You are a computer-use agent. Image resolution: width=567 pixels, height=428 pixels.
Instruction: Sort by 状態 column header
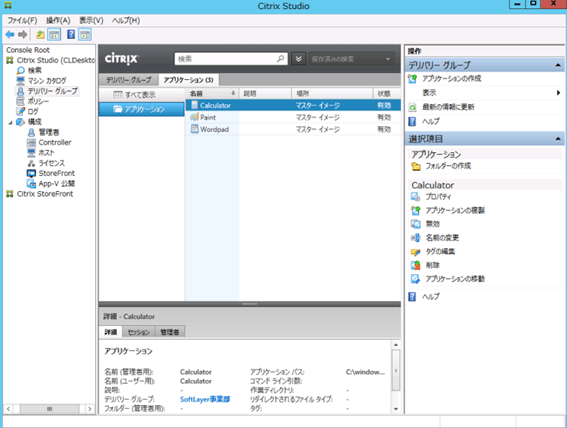[387, 94]
